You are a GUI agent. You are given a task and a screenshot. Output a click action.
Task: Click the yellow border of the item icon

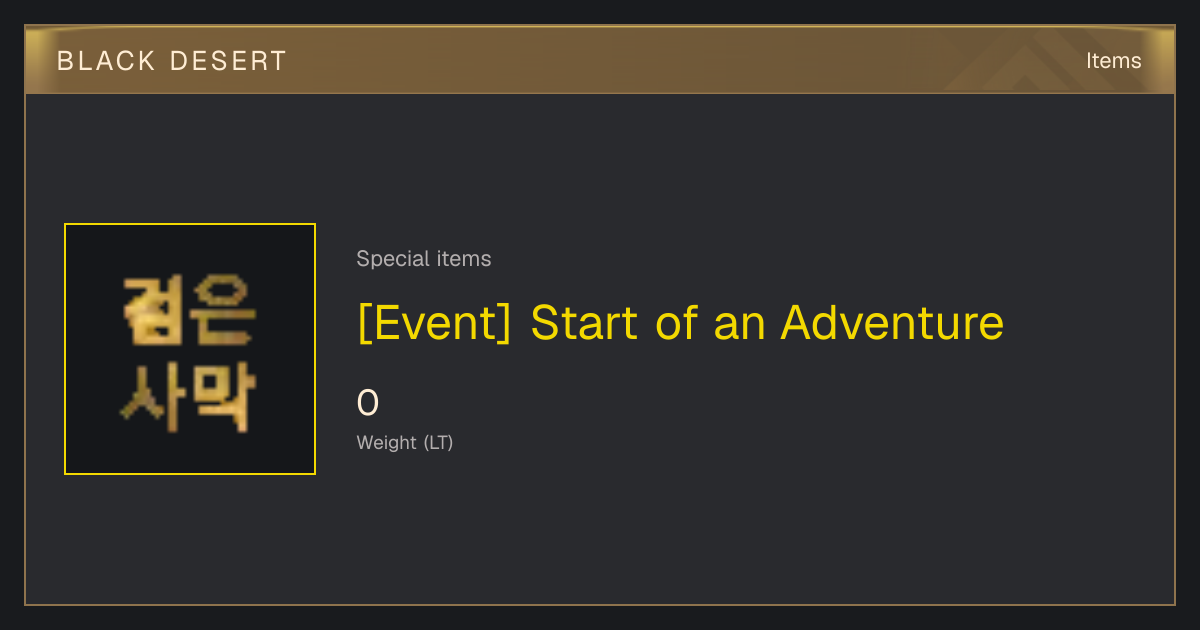pyautogui.click(x=190, y=224)
